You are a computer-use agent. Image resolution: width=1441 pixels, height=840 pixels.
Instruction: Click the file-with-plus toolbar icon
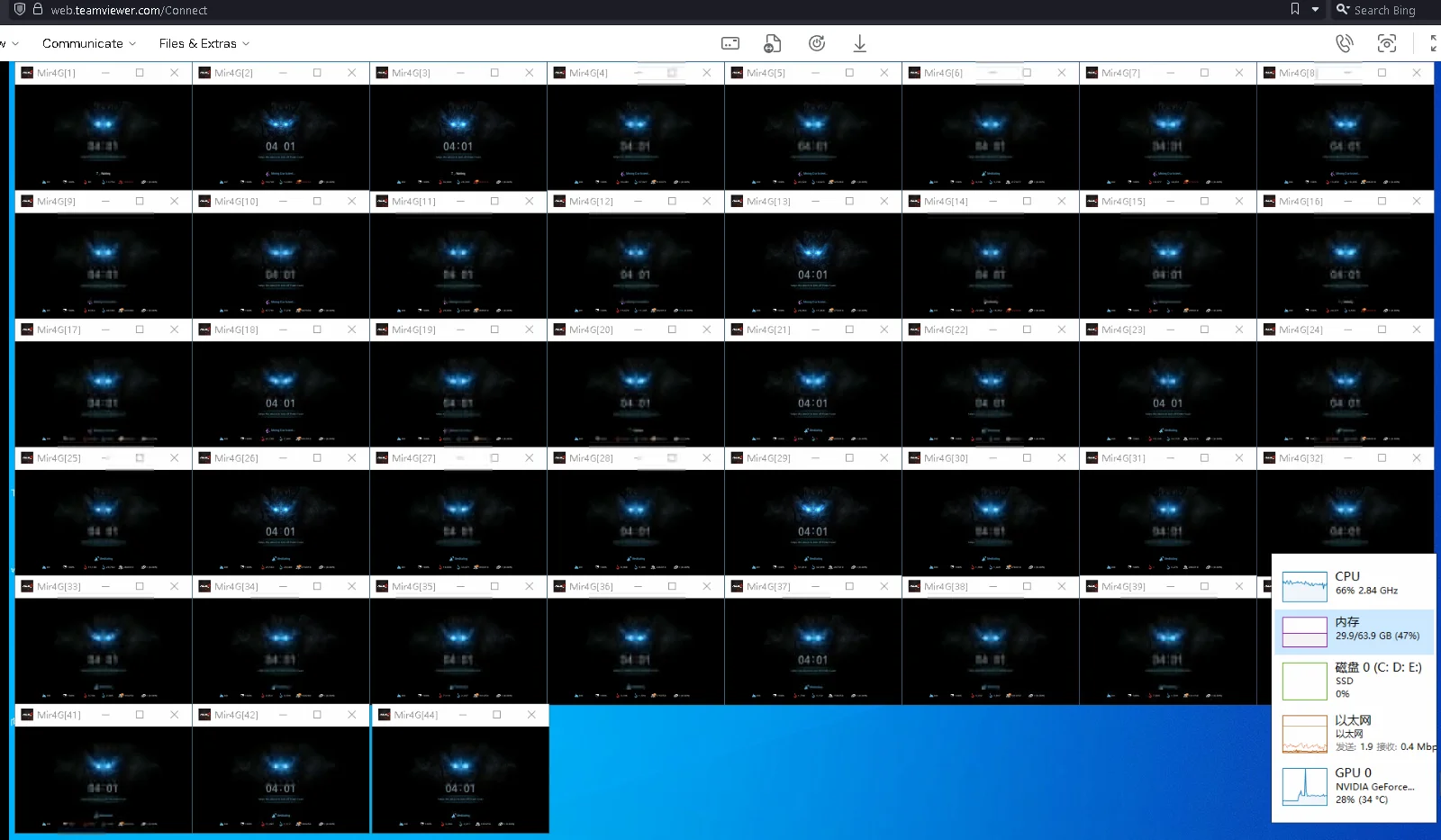coord(772,43)
